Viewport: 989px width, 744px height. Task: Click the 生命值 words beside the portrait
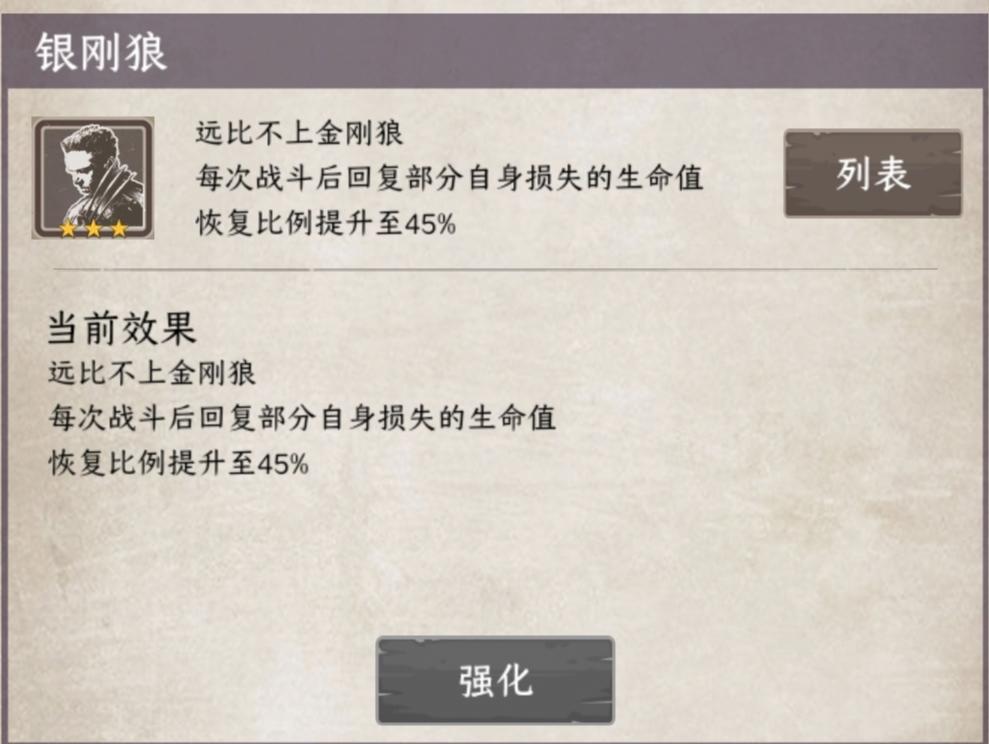tap(665, 178)
